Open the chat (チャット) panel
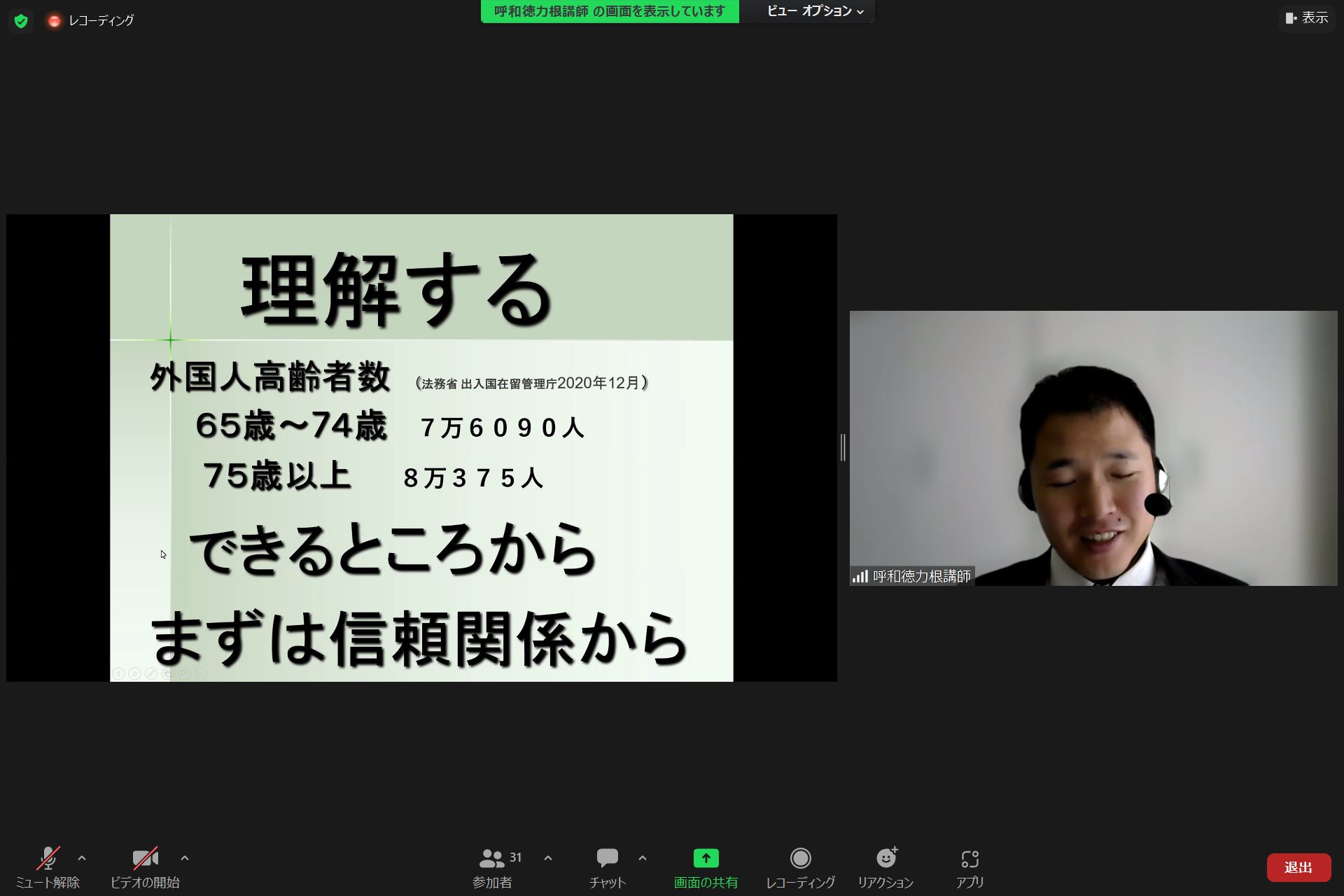This screenshot has width=1344, height=896. 607,867
